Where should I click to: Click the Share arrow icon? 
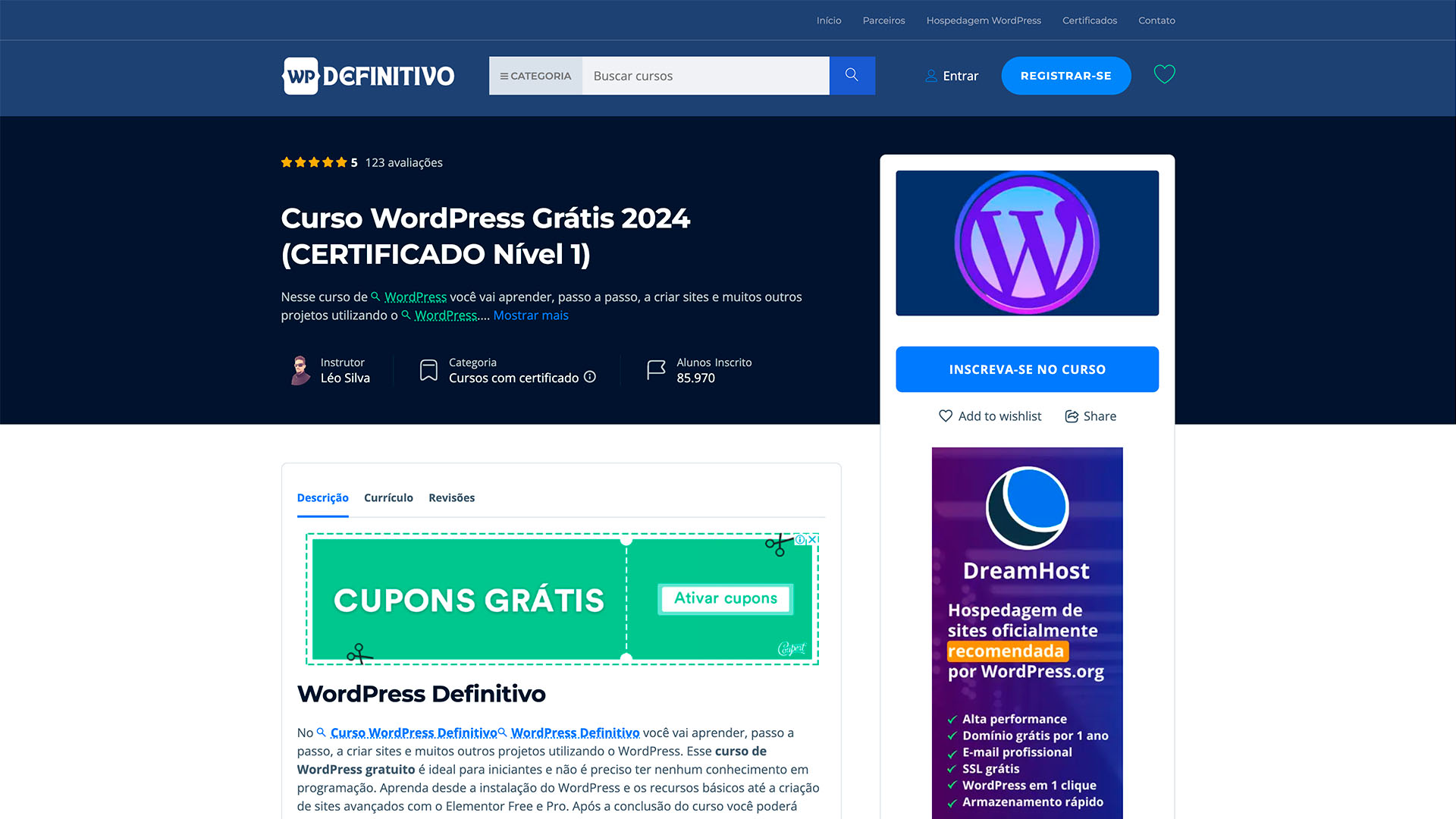[x=1072, y=416]
